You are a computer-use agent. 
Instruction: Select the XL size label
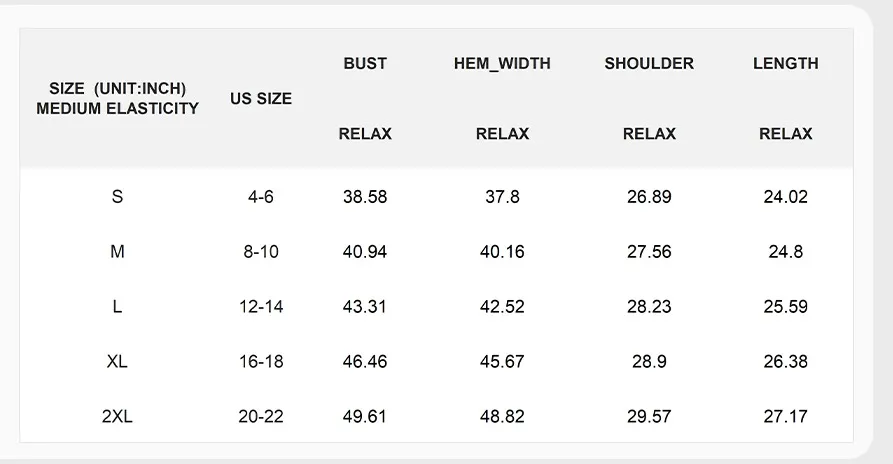pos(117,362)
